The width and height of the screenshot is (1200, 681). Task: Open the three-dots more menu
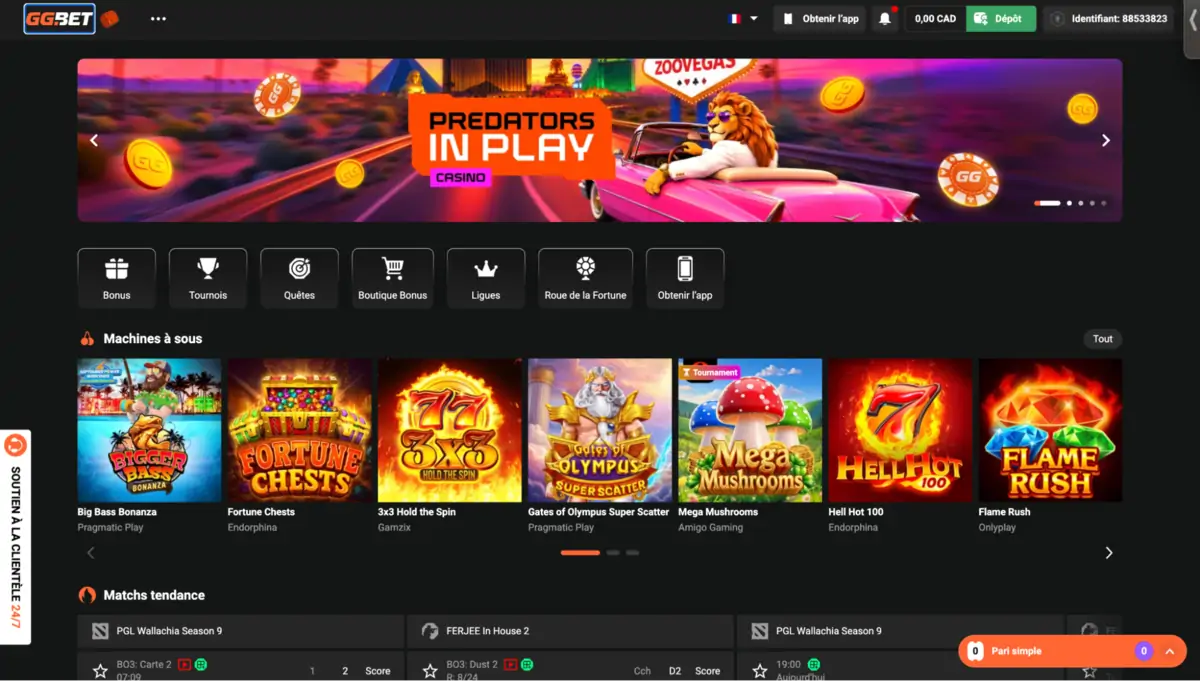158,18
